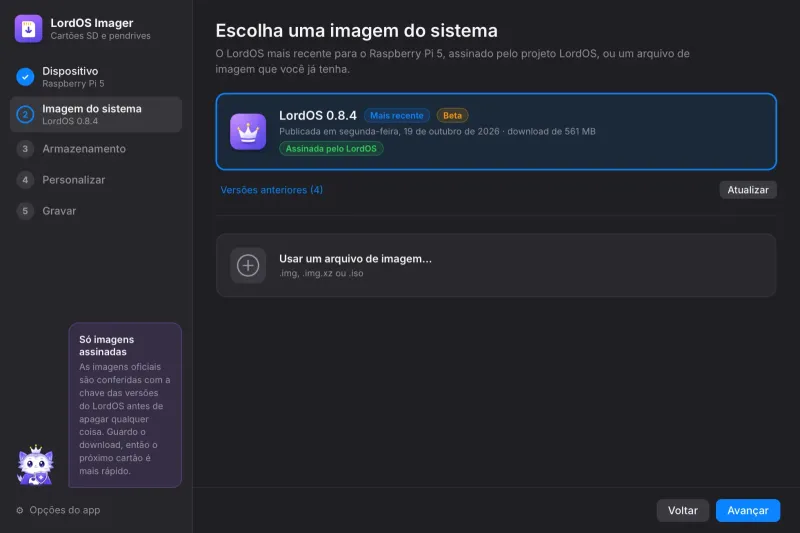Click the Beta badge
Image resolution: width=800 pixels, height=533 pixels.
(452, 116)
